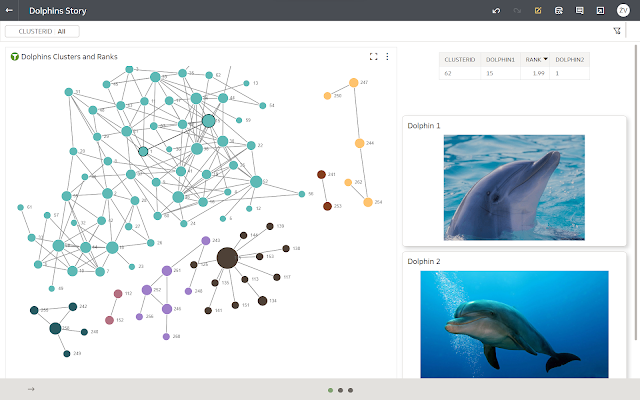Select the rank value 1.99 cell
This screenshot has width=640, height=400.
[x=535, y=73]
